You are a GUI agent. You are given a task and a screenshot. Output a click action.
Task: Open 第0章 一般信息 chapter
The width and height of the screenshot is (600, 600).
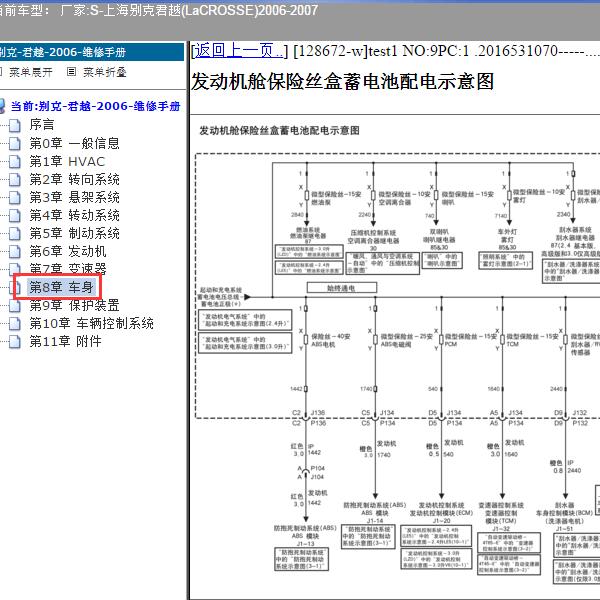click(x=75, y=143)
